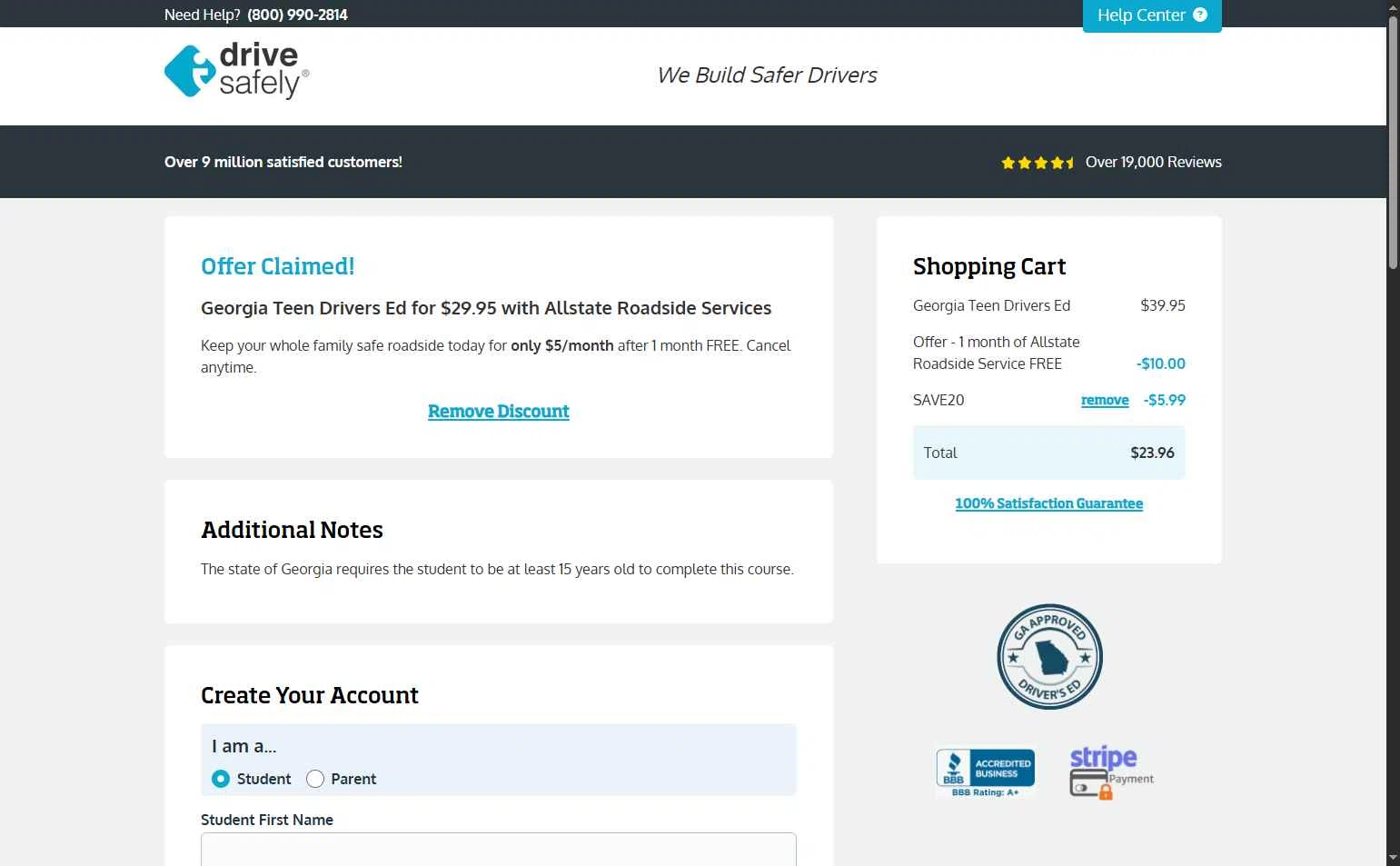Click the Over 9 million satisfied customers text
This screenshot has width=1400, height=866.
point(283,162)
